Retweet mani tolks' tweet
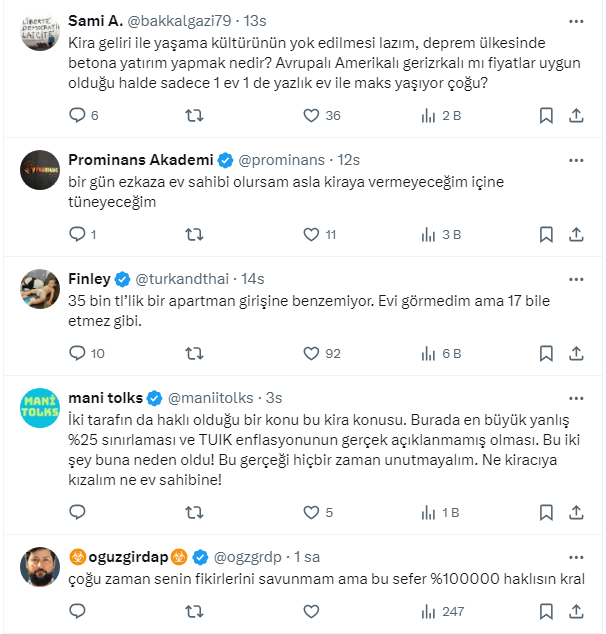 [x=195, y=513]
